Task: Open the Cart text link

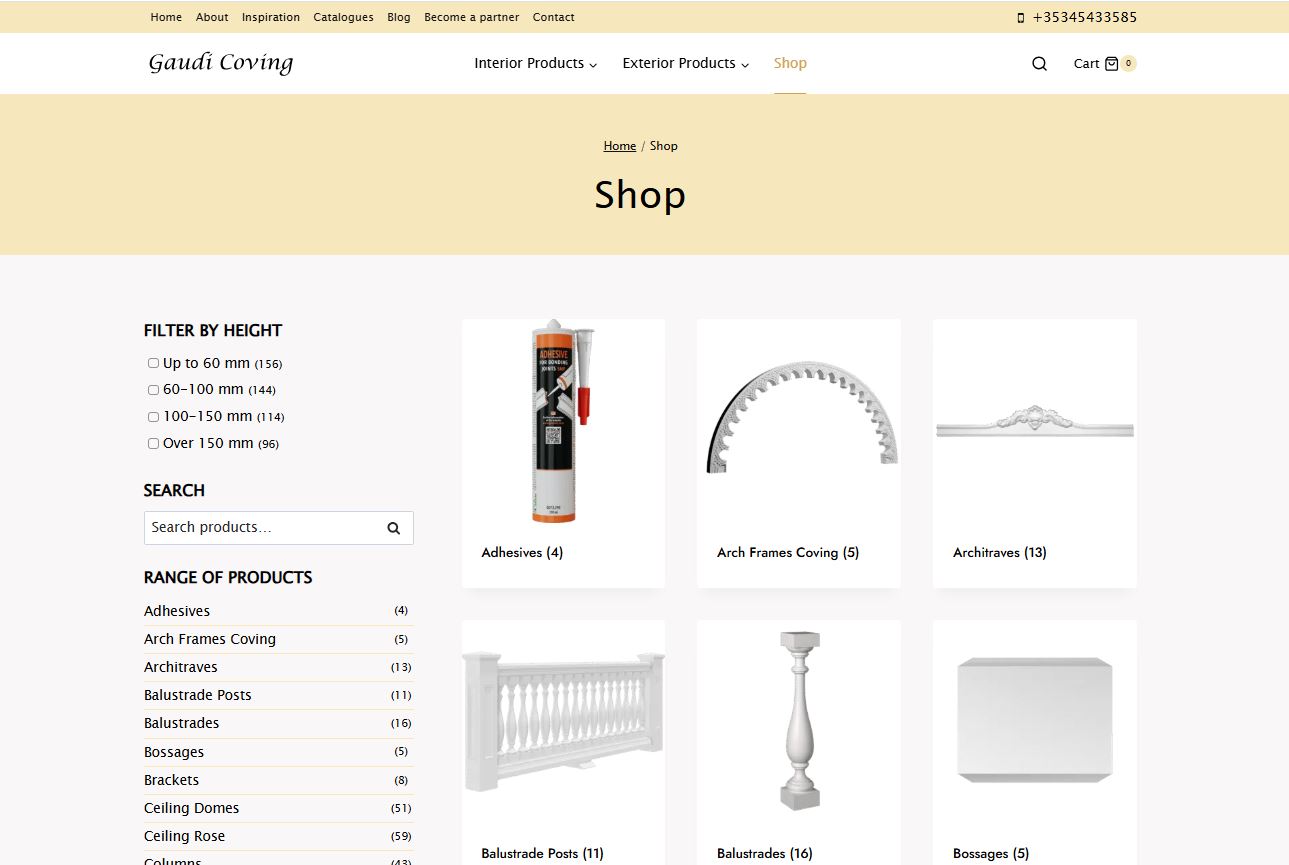Action: pyautogui.click(x=1086, y=64)
